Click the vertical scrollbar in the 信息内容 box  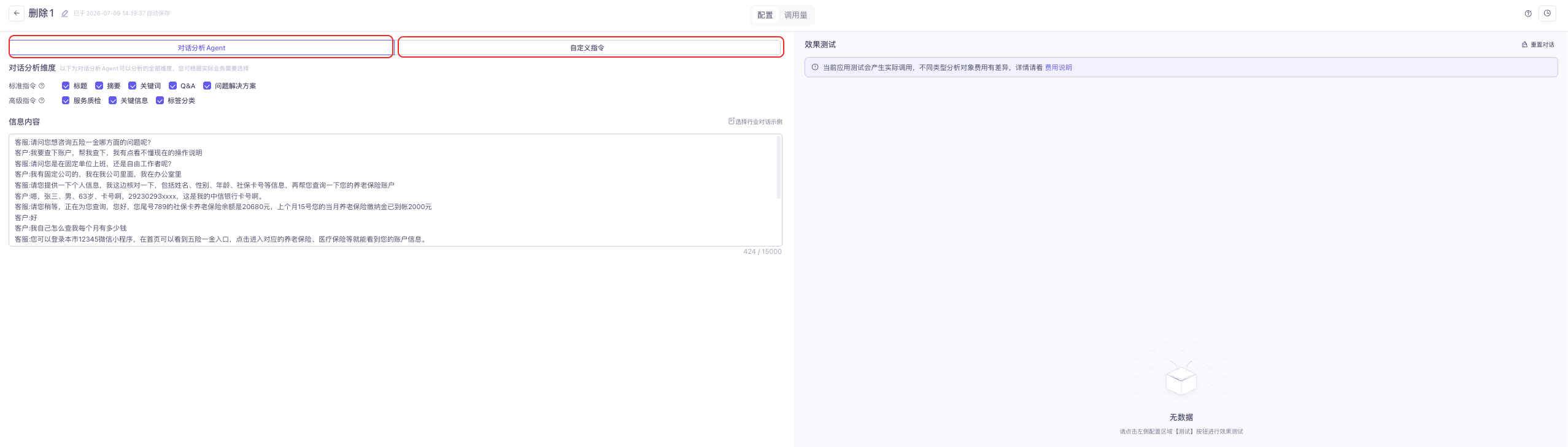779,167
